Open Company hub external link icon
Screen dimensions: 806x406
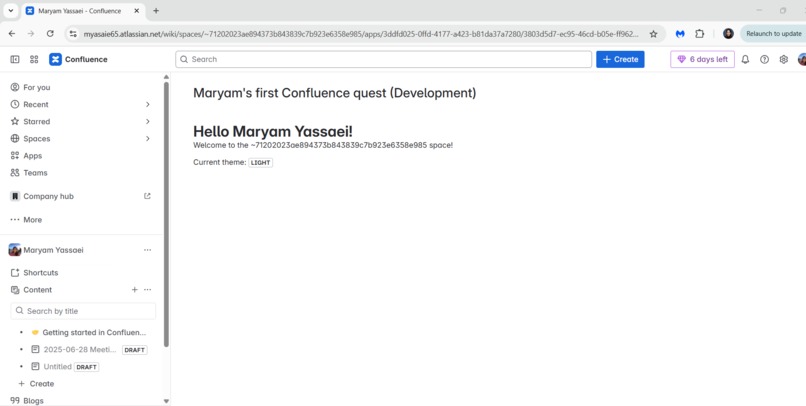(x=148, y=196)
